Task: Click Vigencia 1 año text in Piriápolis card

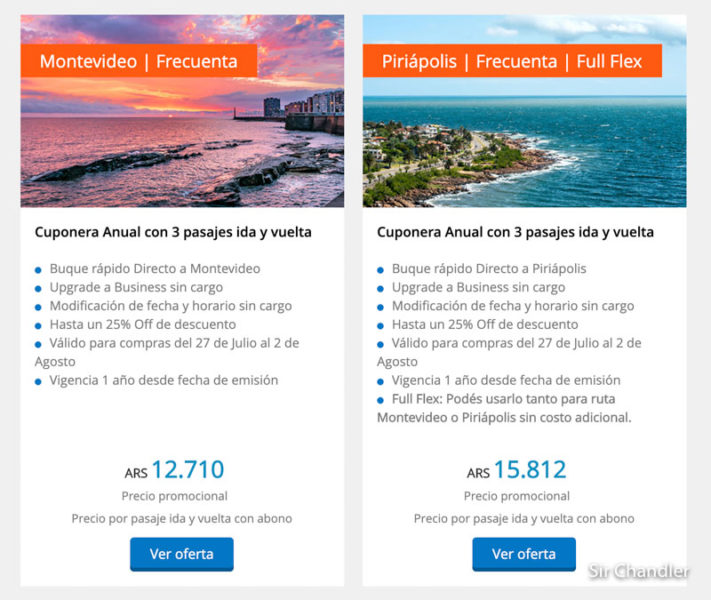Action: [506, 380]
